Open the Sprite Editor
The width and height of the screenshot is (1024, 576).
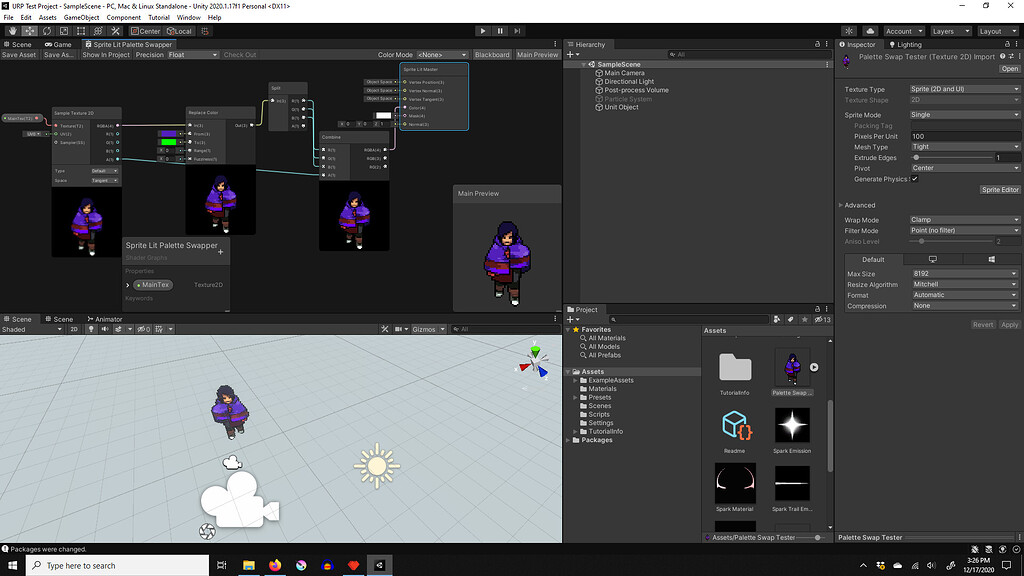click(x=1000, y=189)
